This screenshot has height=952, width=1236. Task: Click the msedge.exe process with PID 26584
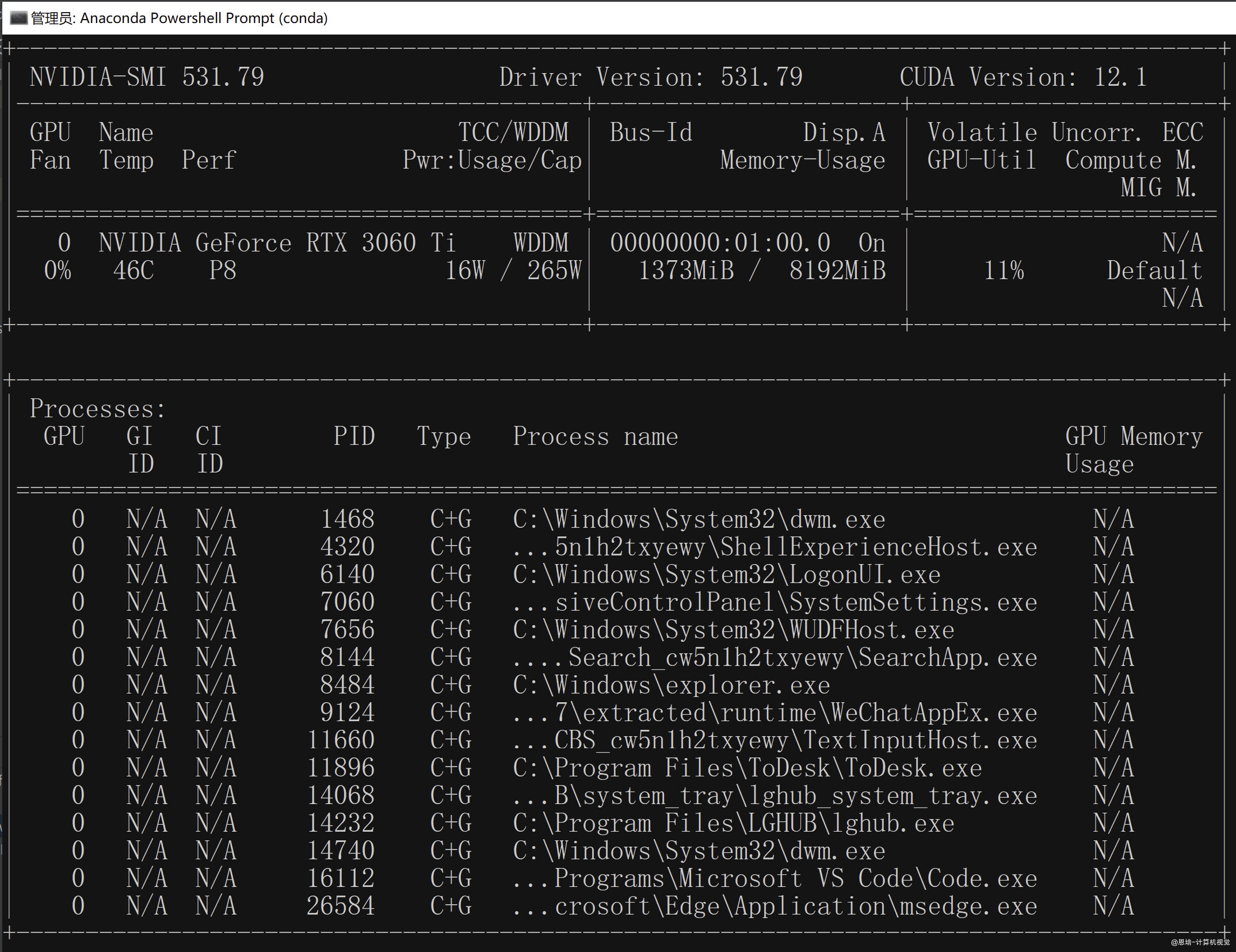tap(775, 906)
